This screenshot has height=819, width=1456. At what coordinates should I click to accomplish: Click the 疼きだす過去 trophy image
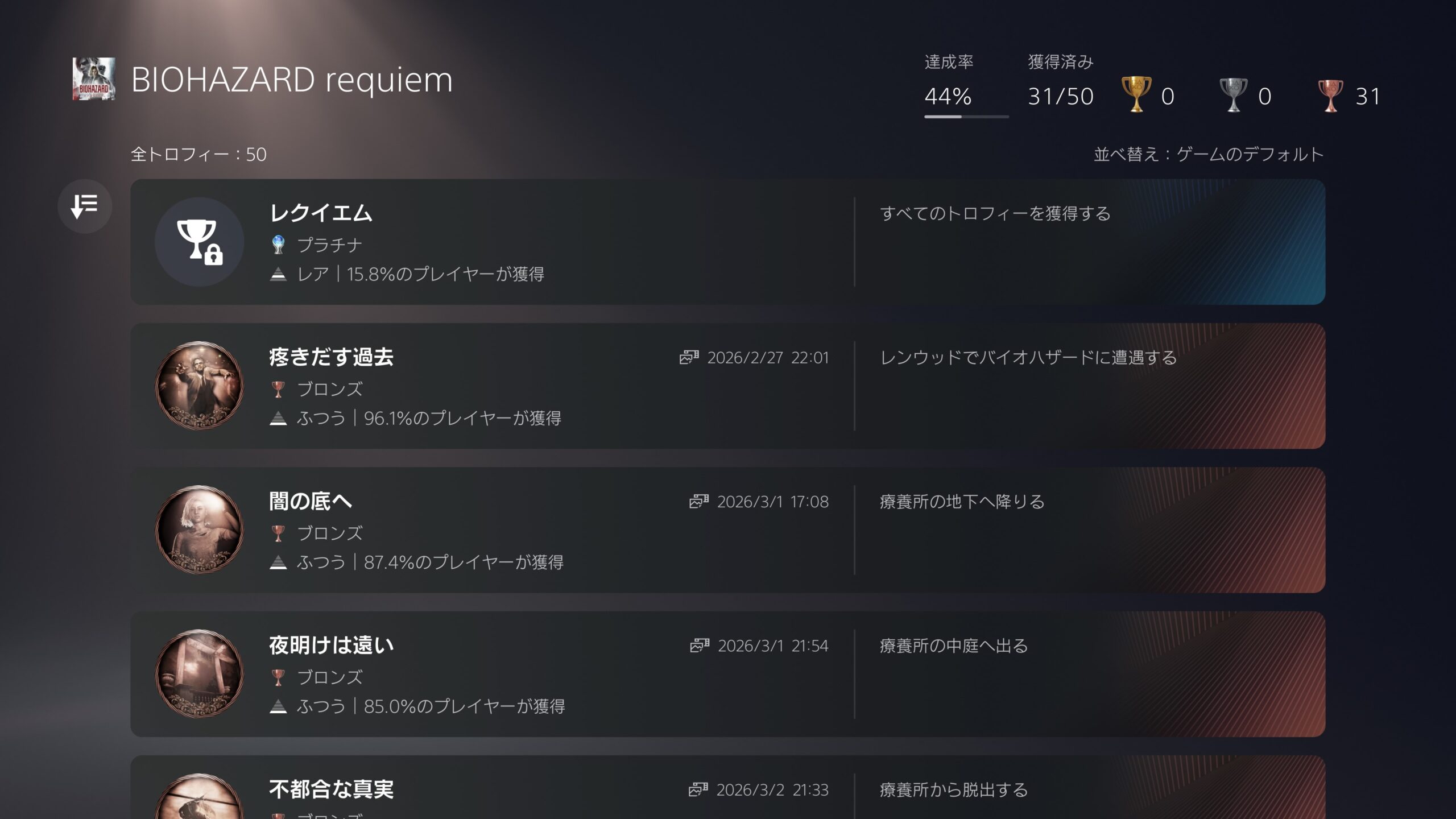[x=199, y=386]
